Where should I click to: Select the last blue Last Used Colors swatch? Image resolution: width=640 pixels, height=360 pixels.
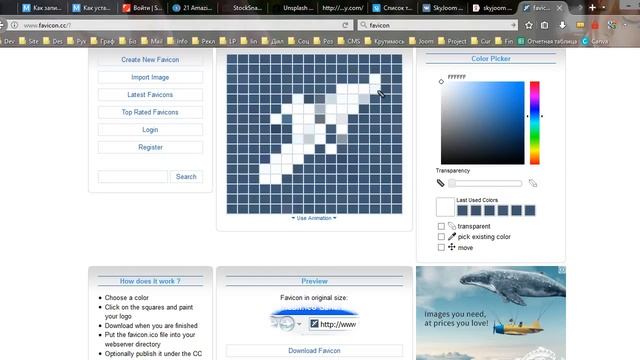530,211
